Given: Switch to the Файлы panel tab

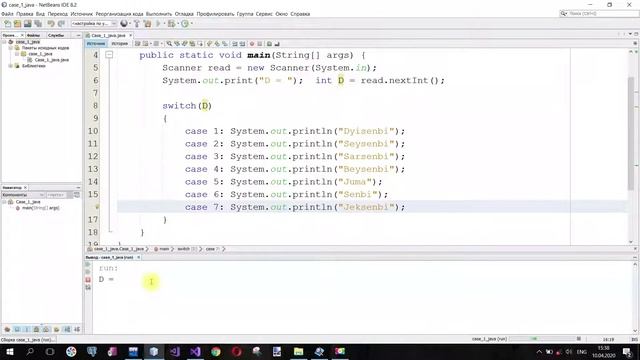Looking at the screenshot, I should pyautogui.click(x=33, y=36).
